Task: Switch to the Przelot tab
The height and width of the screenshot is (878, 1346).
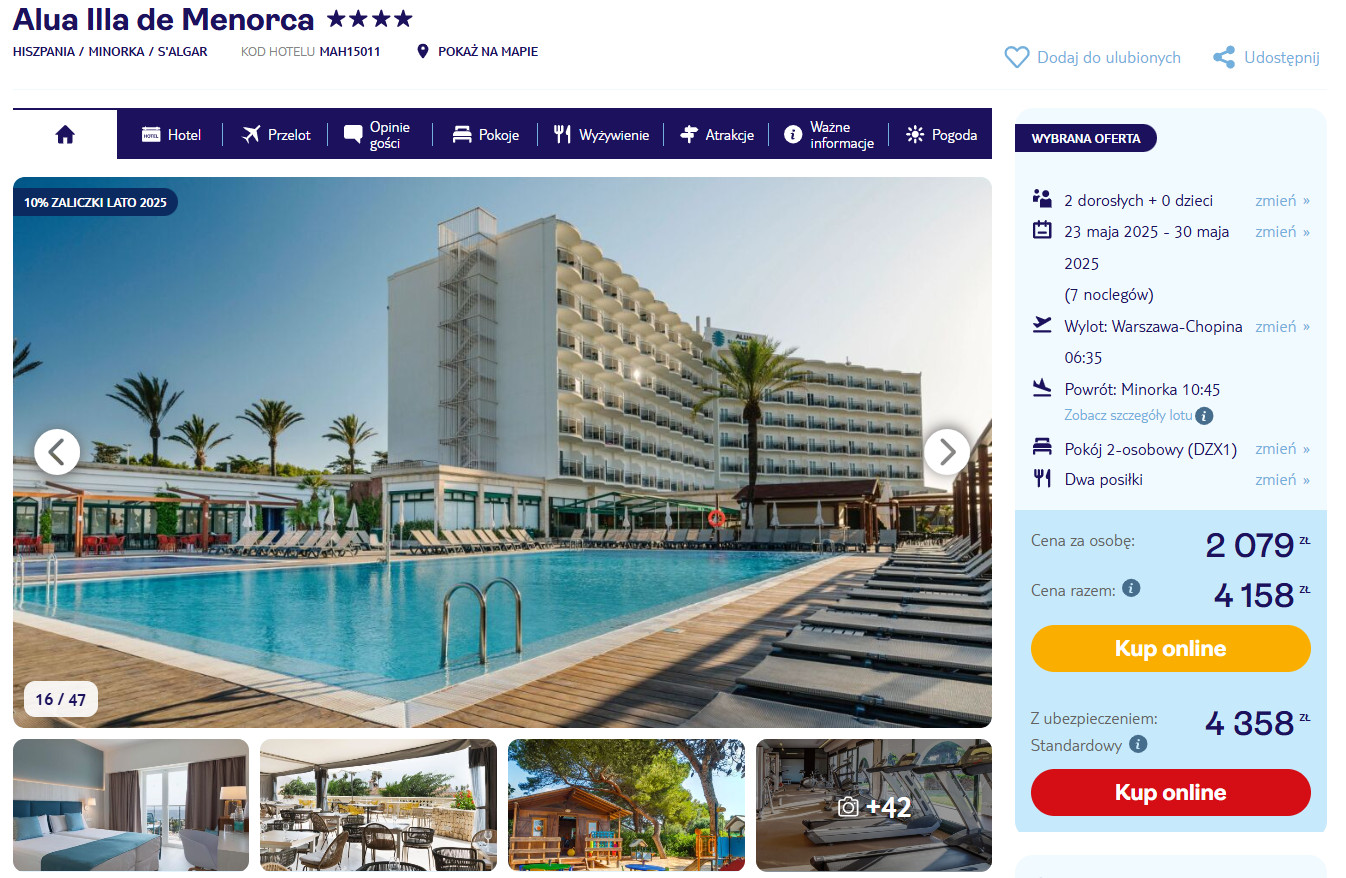Action: coord(276,135)
